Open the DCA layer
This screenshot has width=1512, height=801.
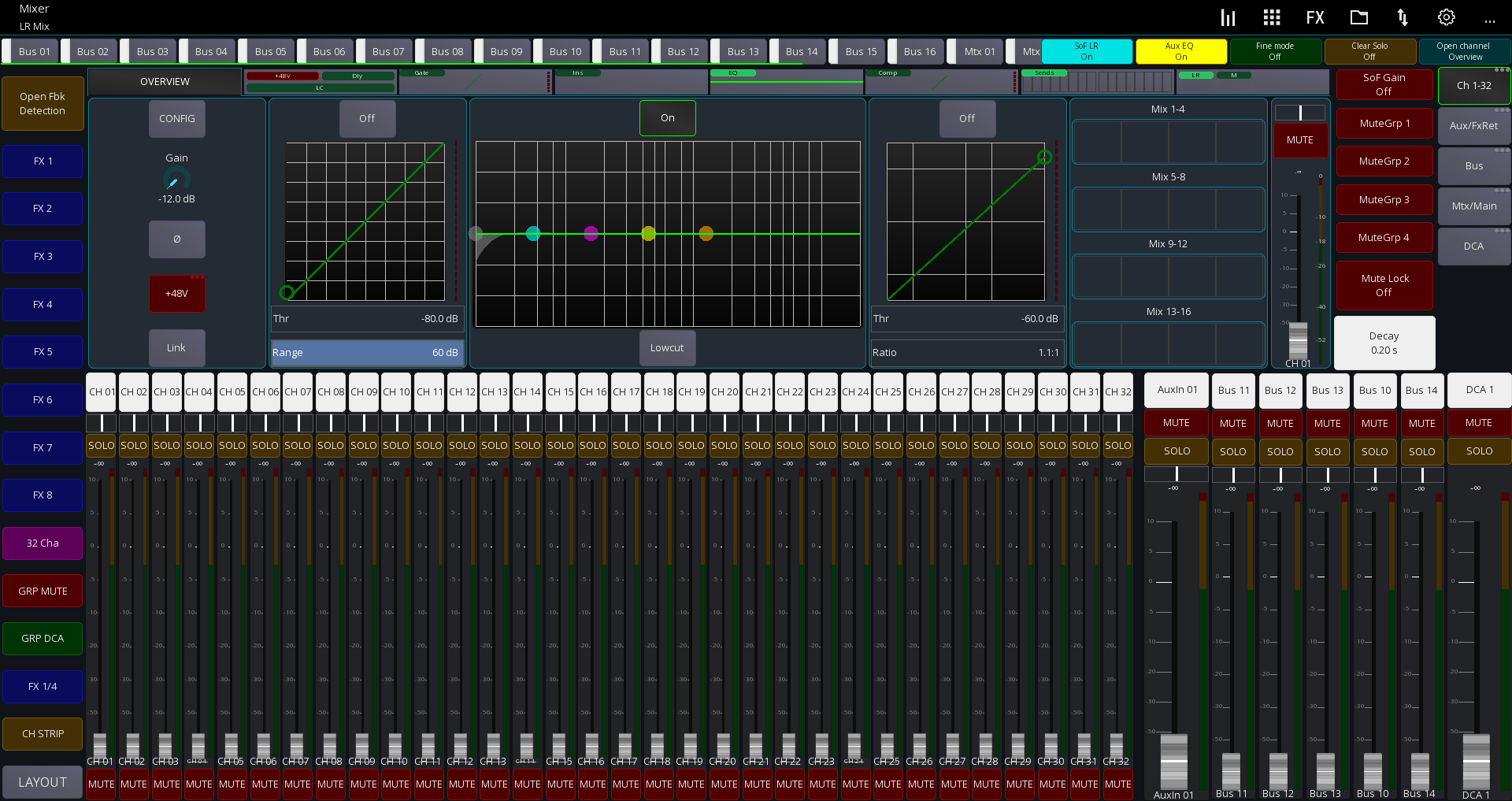click(x=1473, y=247)
